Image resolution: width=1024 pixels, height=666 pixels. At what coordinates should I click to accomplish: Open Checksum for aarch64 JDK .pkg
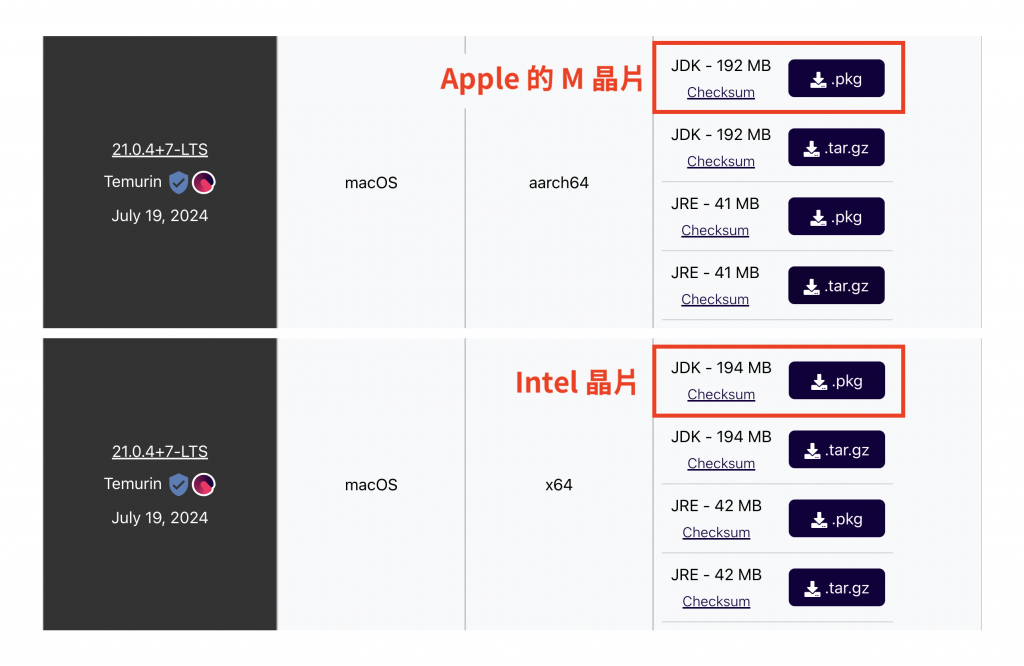click(720, 93)
